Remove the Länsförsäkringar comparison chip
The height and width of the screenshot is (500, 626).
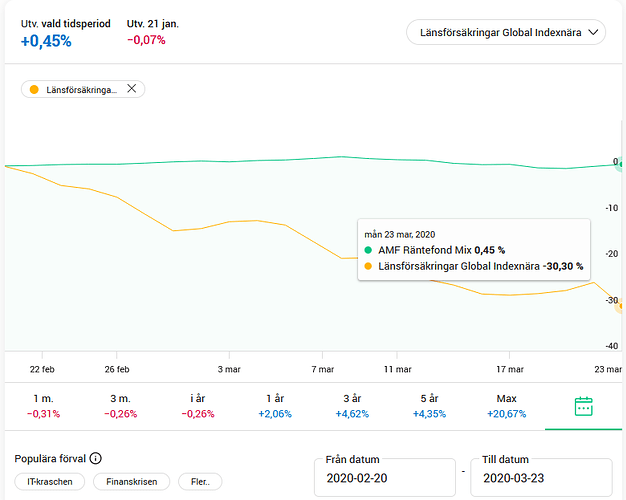pyautogui.click(x=131, y=89)
